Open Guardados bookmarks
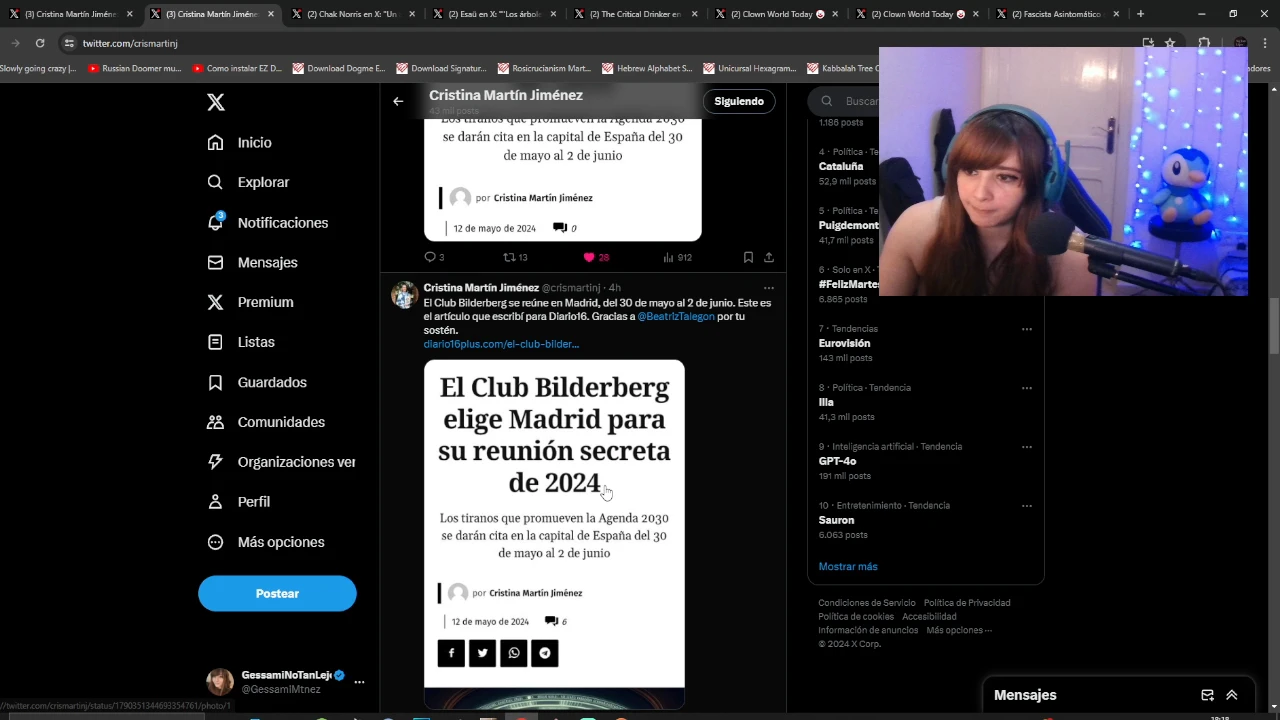The image size is (1280, 720). coord(256,382)
